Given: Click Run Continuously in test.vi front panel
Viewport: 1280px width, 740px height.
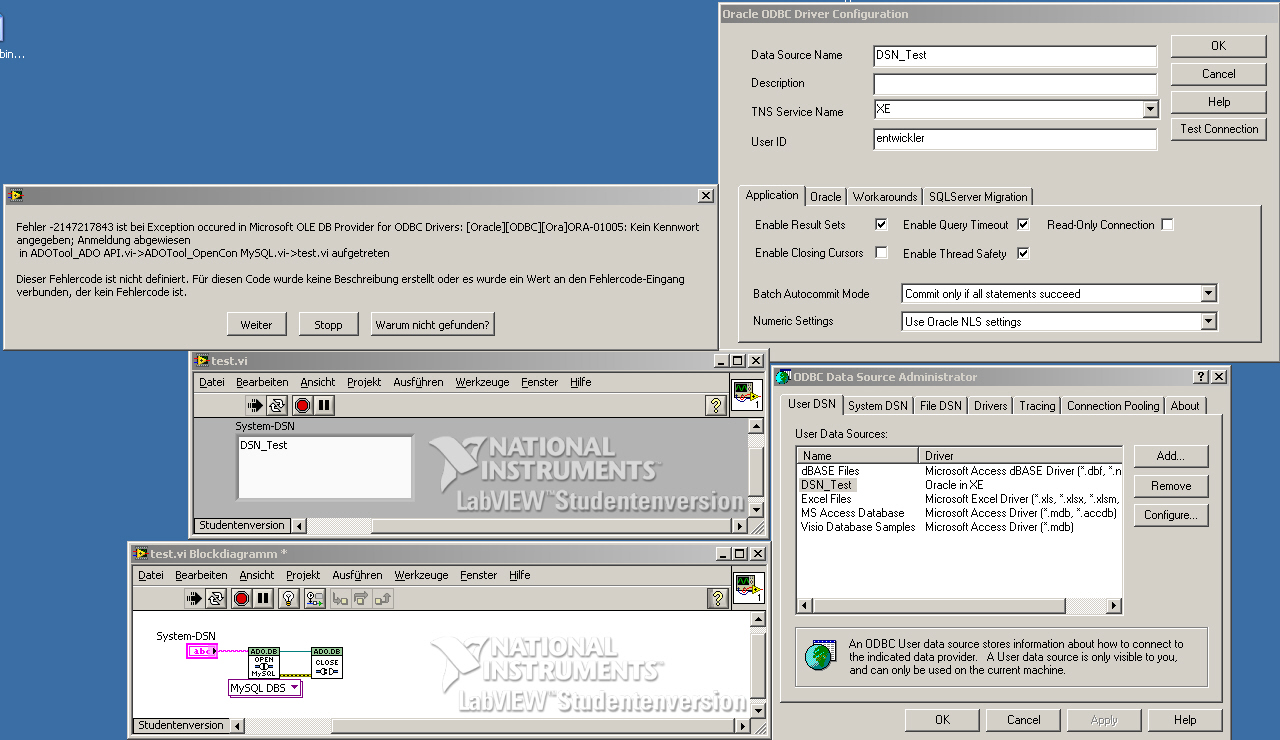Looking at the screenshot, I should (277, 405).
